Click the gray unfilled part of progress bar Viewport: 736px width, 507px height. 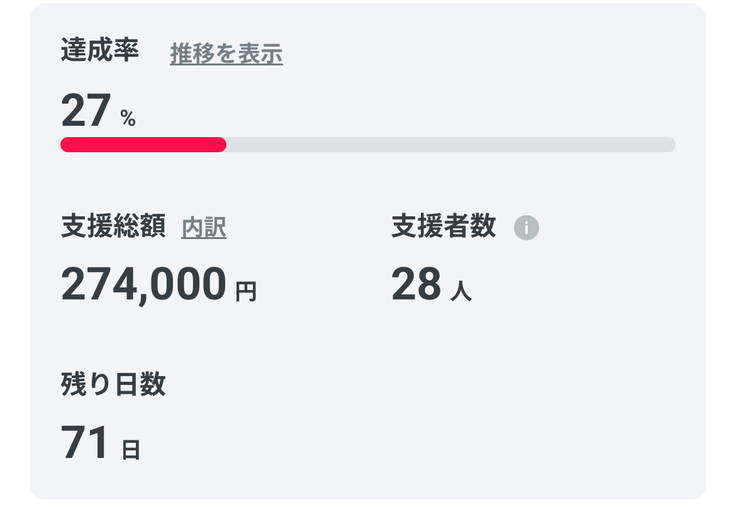point(450,145)
